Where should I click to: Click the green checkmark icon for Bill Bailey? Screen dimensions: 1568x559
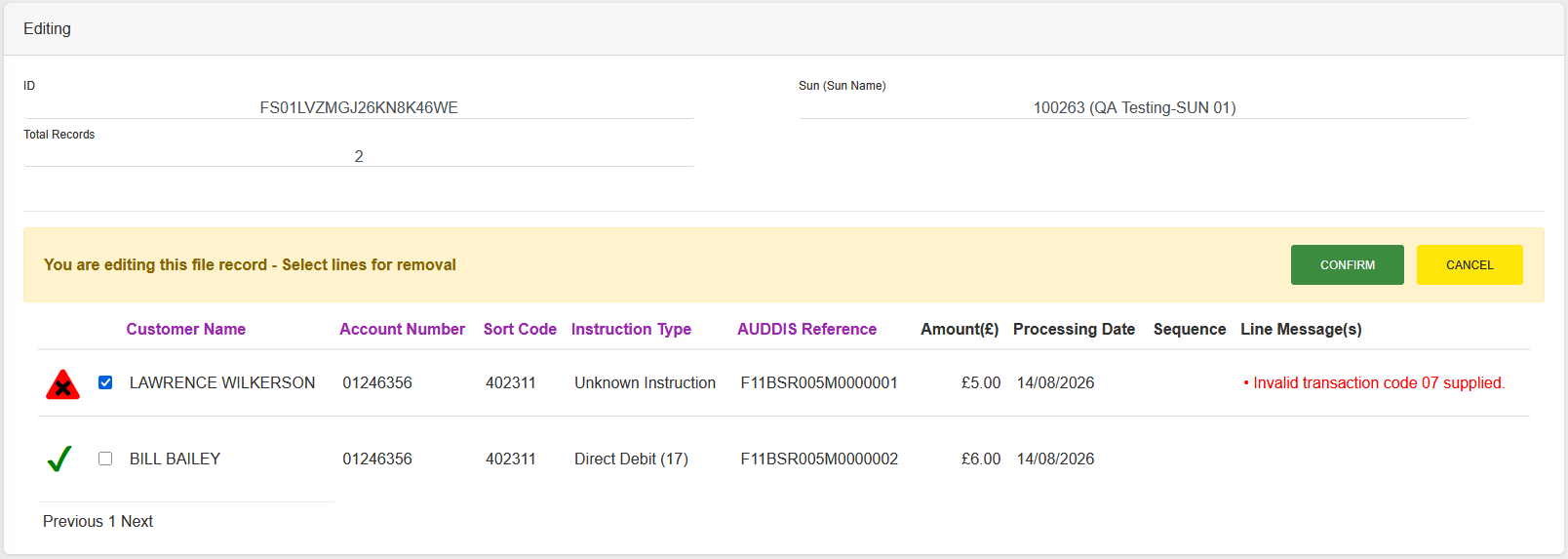pos(59,459)
